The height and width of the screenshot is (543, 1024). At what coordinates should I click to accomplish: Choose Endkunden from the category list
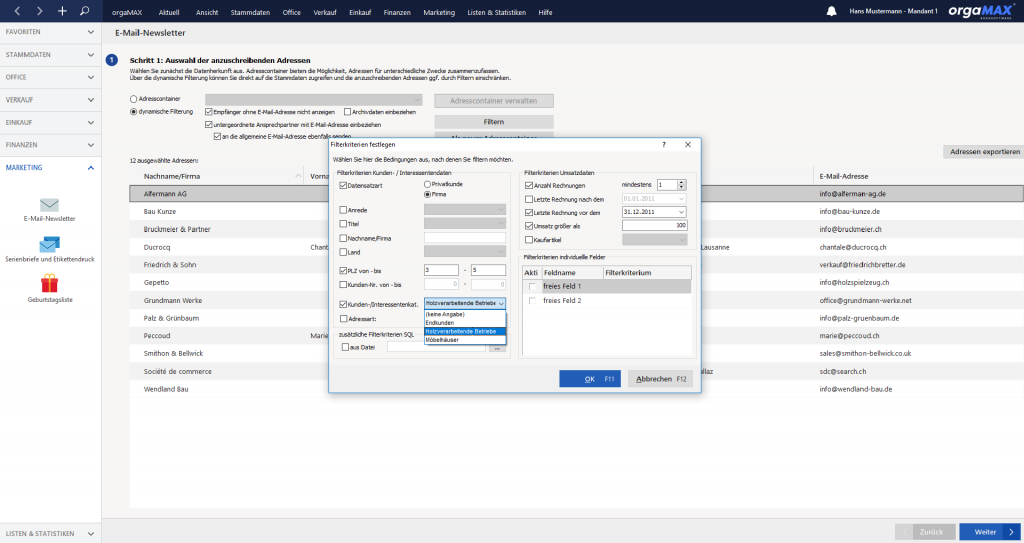point(465,323)
